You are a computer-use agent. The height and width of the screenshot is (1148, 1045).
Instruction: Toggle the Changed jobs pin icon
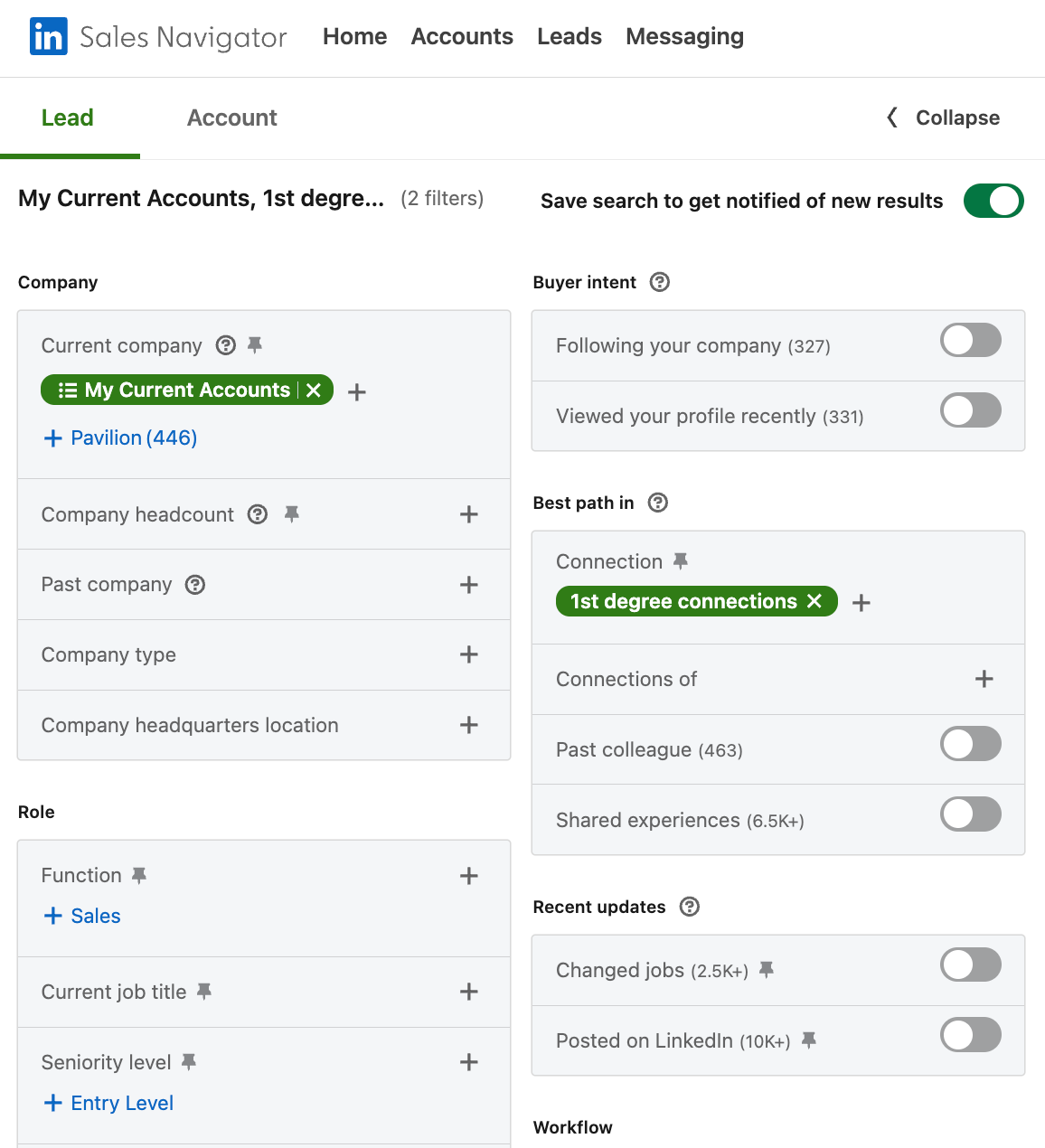tap(767, 969)
